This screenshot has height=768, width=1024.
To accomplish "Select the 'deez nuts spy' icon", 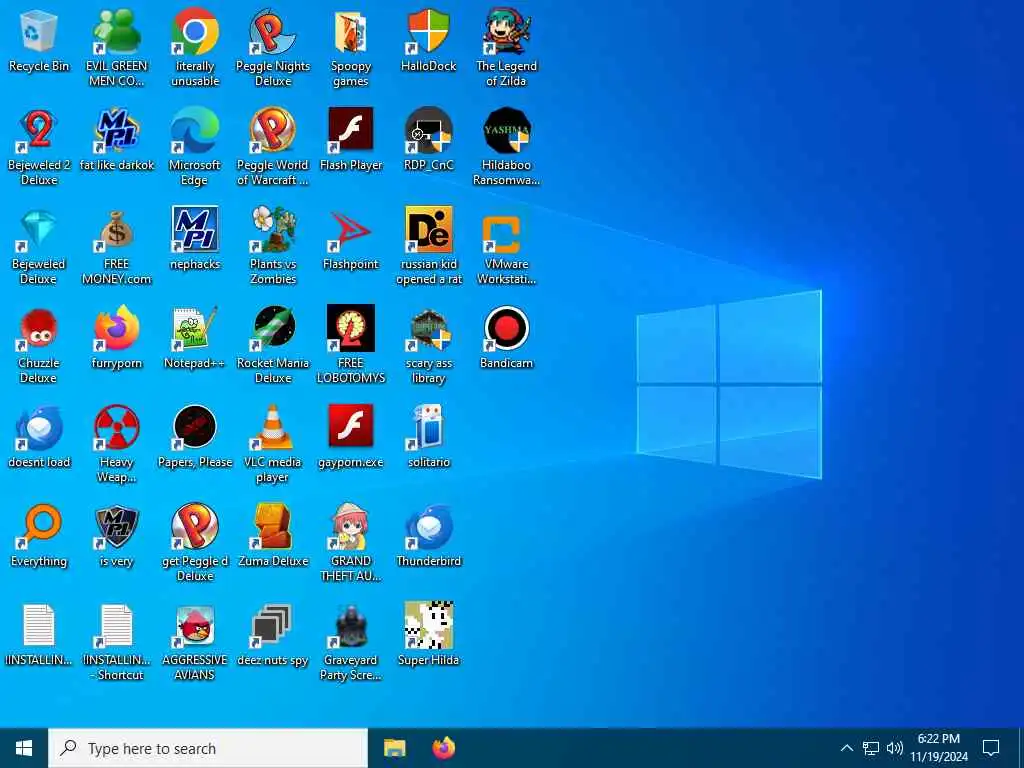I will 273,626.
